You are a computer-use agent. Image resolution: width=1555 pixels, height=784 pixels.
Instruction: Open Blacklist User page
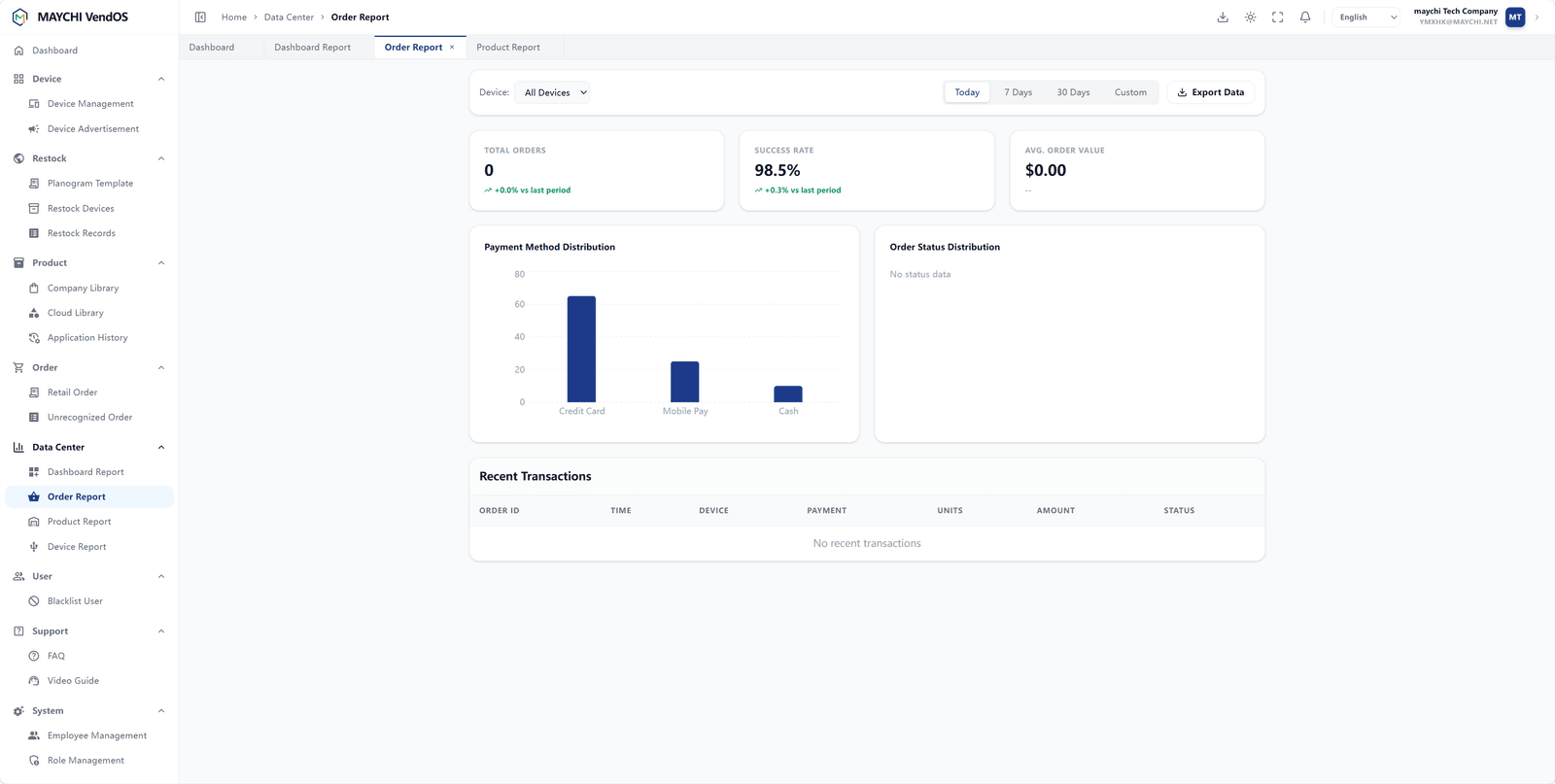pos(89,601)
